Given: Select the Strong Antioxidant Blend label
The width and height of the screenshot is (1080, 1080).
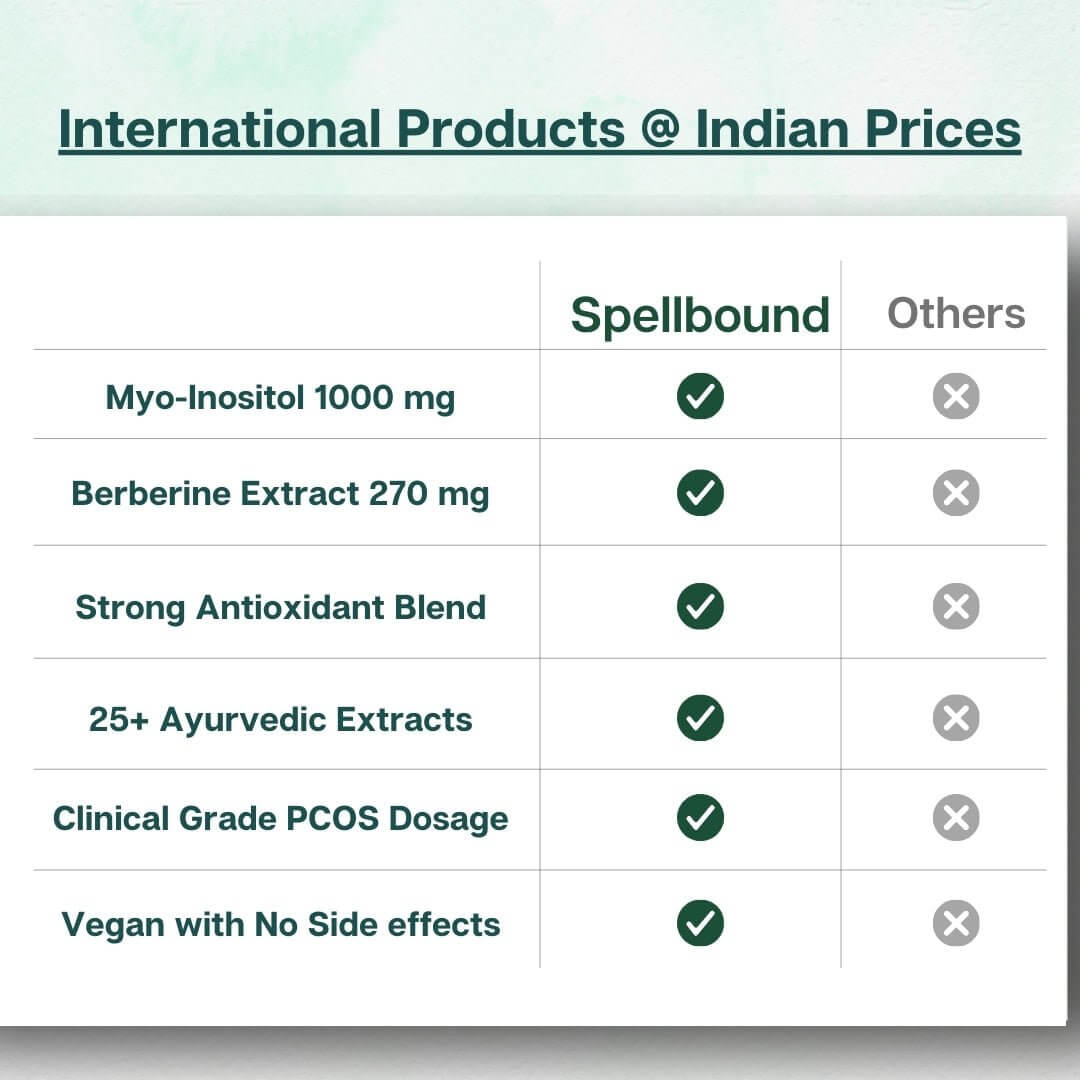Looking at the screenshot, I should 280,607.
